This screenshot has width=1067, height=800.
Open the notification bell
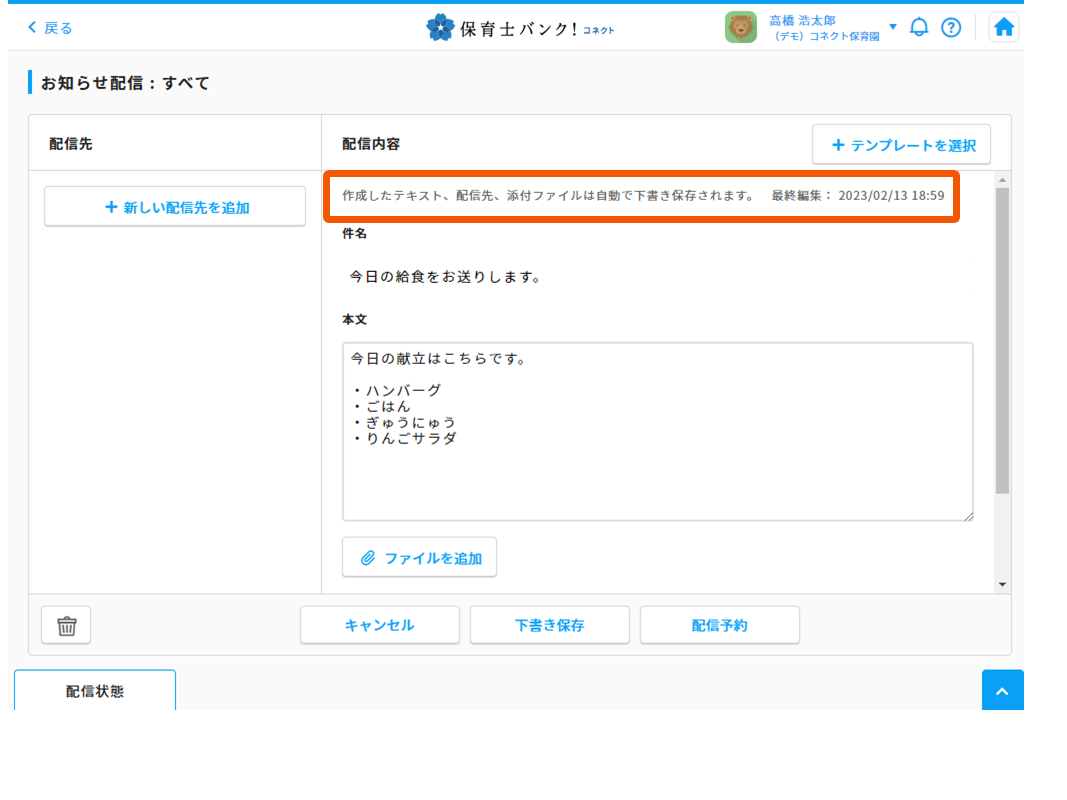(919, 28)
